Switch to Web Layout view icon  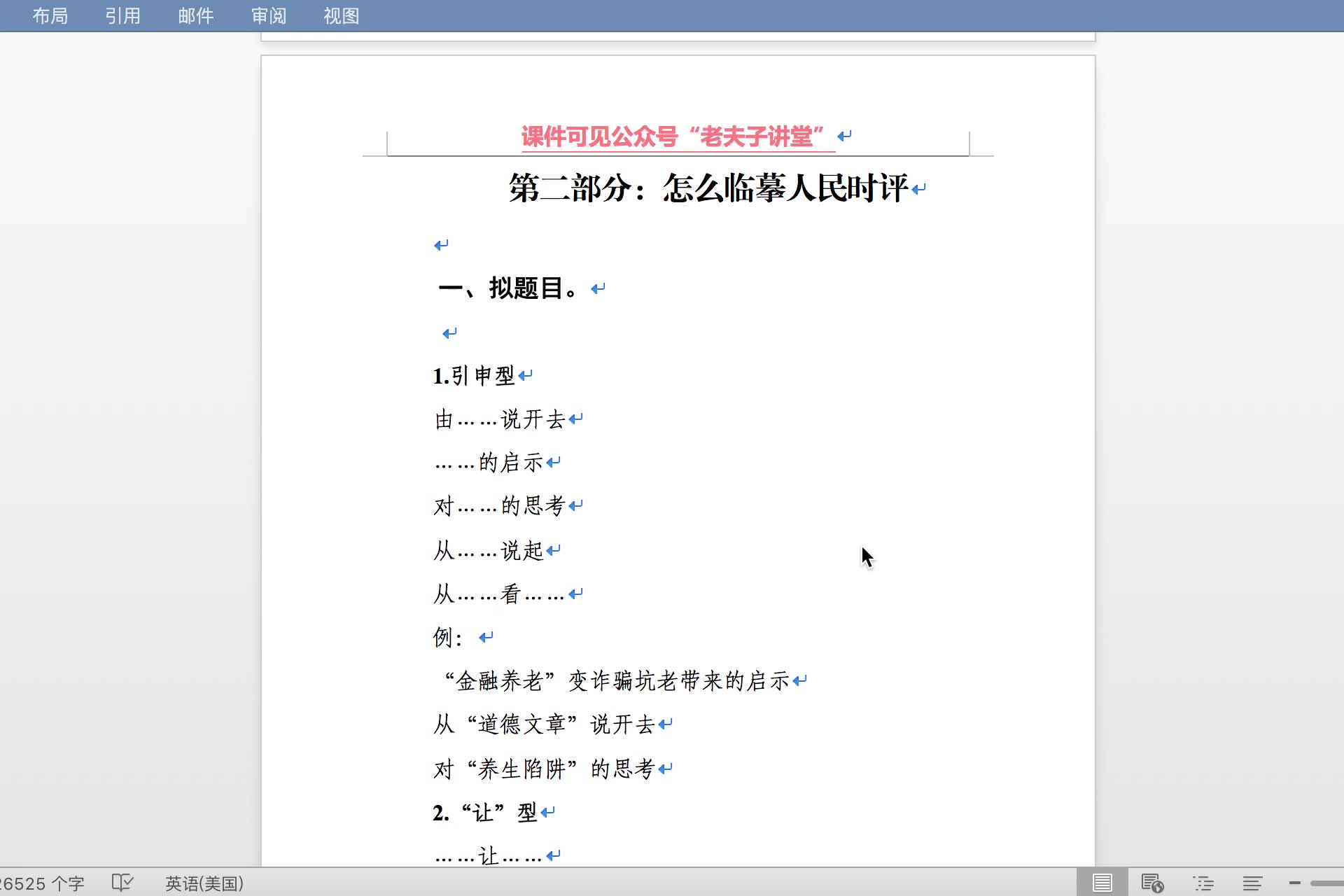point(1152,883)
